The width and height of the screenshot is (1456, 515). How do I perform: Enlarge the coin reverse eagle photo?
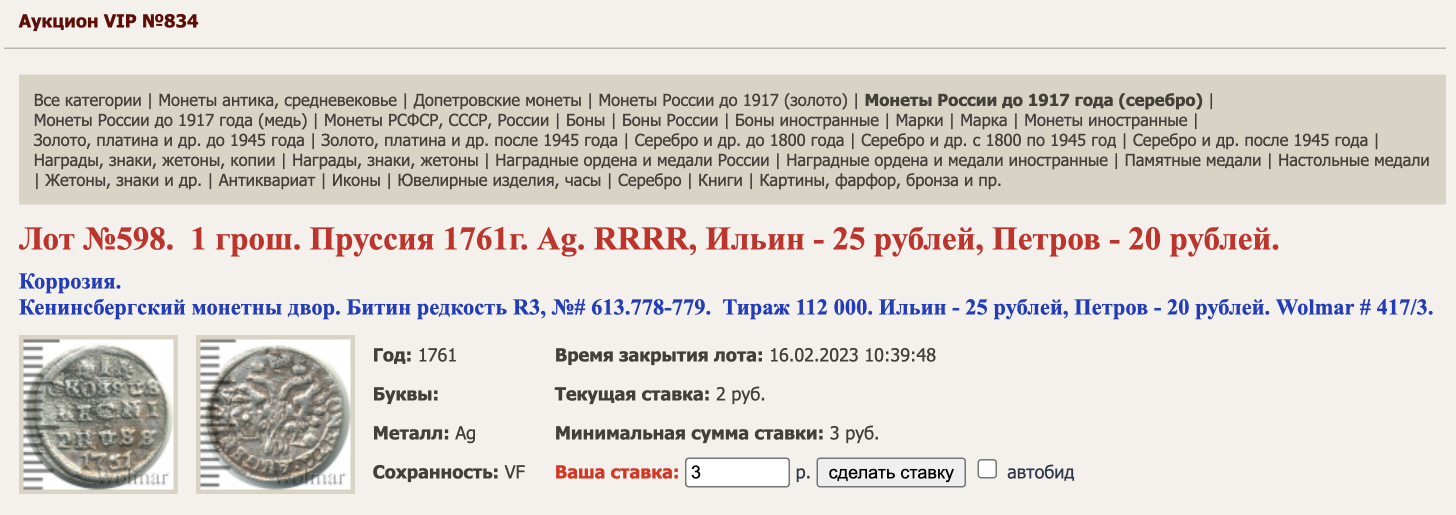(x=275, y=414)
